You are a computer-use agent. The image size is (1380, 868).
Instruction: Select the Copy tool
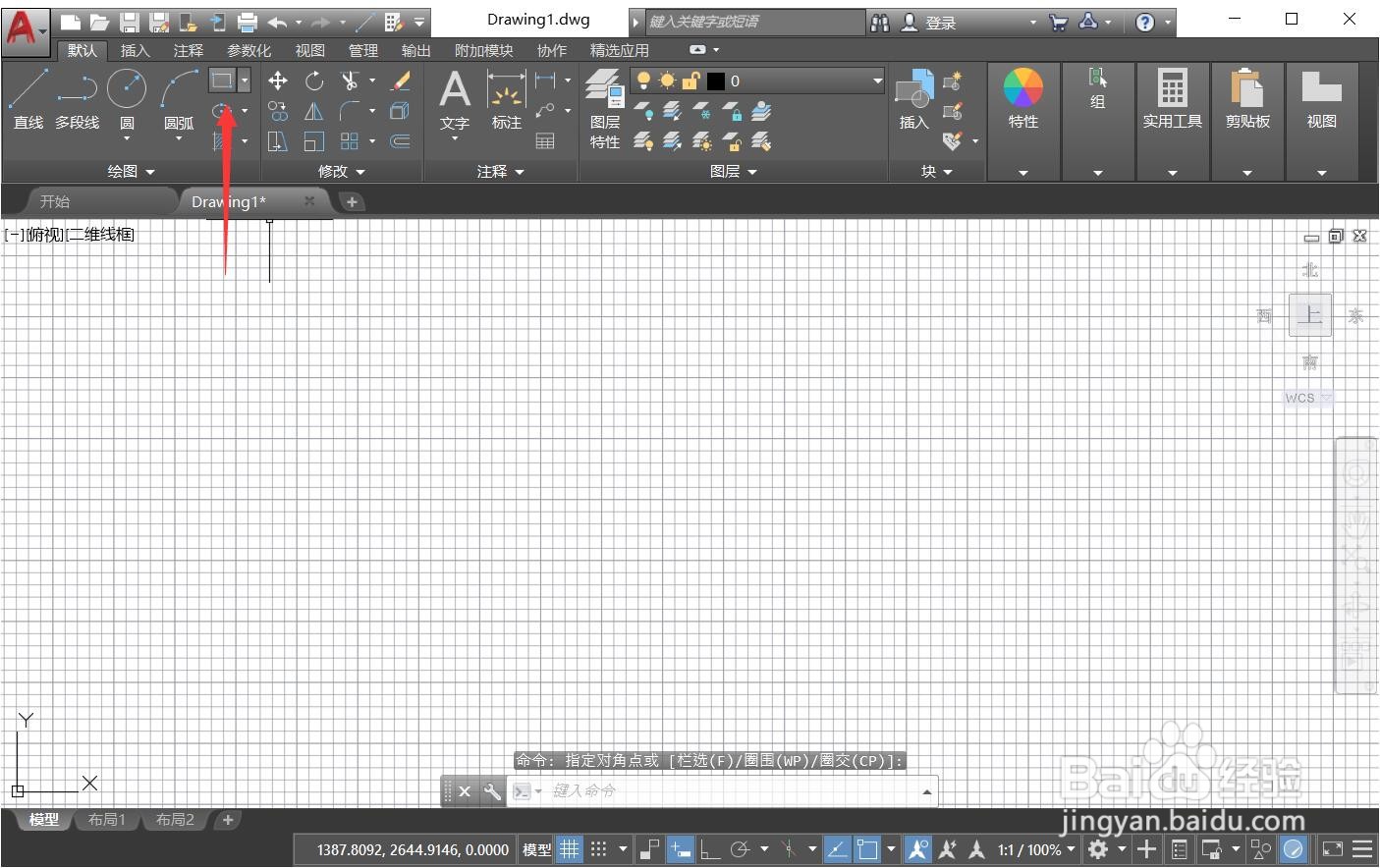278,111
